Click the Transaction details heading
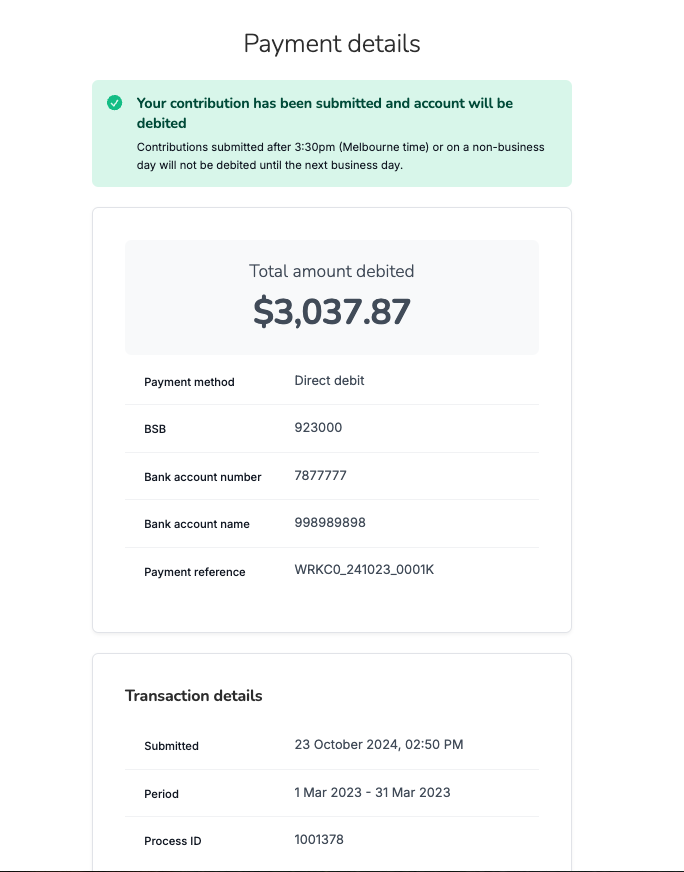 [x=194, y=696]
